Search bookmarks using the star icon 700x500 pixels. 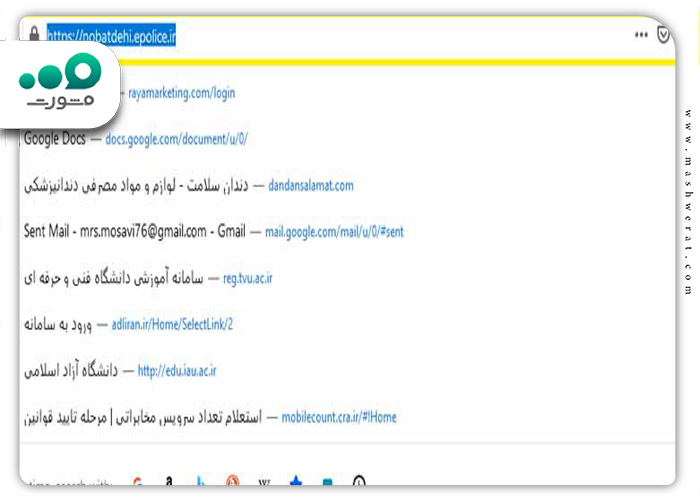click(x=296, y=481)
